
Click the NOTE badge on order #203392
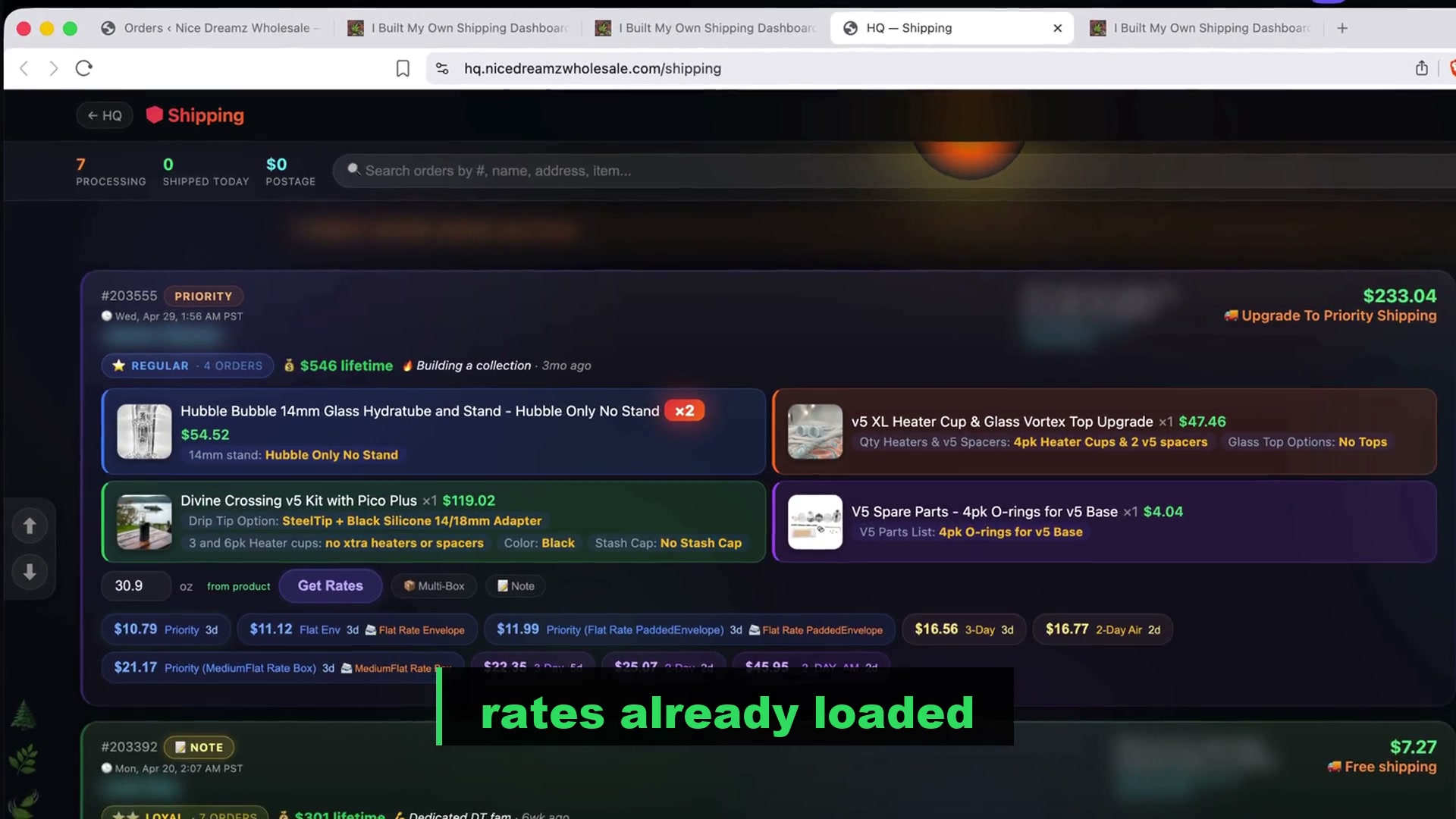(x=199, y=747)
